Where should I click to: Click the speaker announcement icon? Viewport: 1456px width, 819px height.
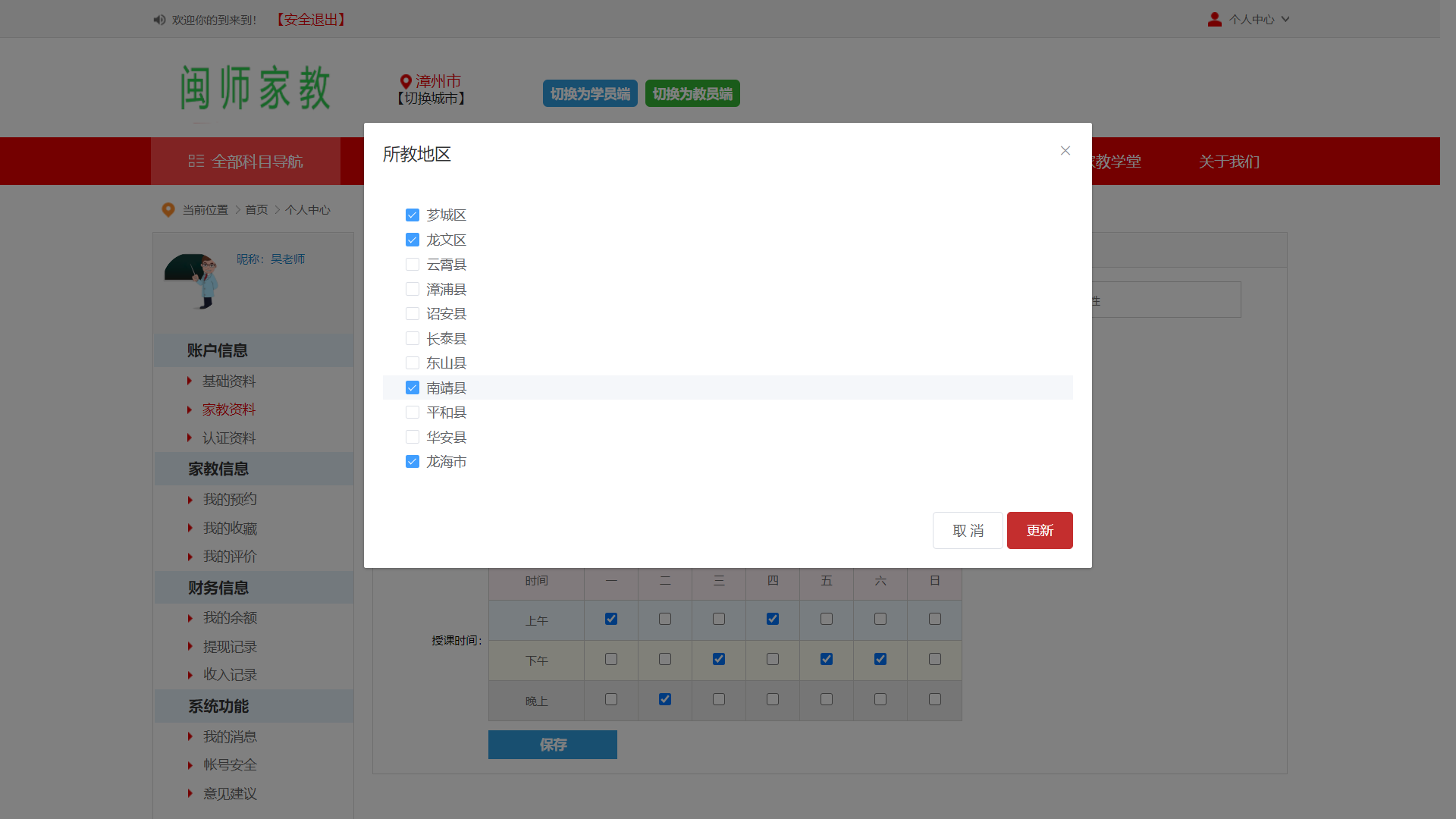159,20
